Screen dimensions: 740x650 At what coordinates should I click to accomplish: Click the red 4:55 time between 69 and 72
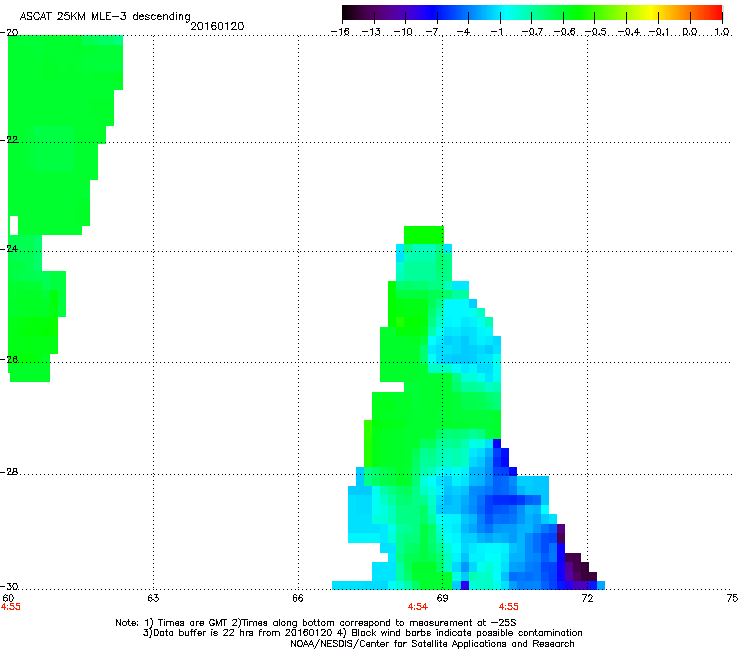[x=508, y=607]
